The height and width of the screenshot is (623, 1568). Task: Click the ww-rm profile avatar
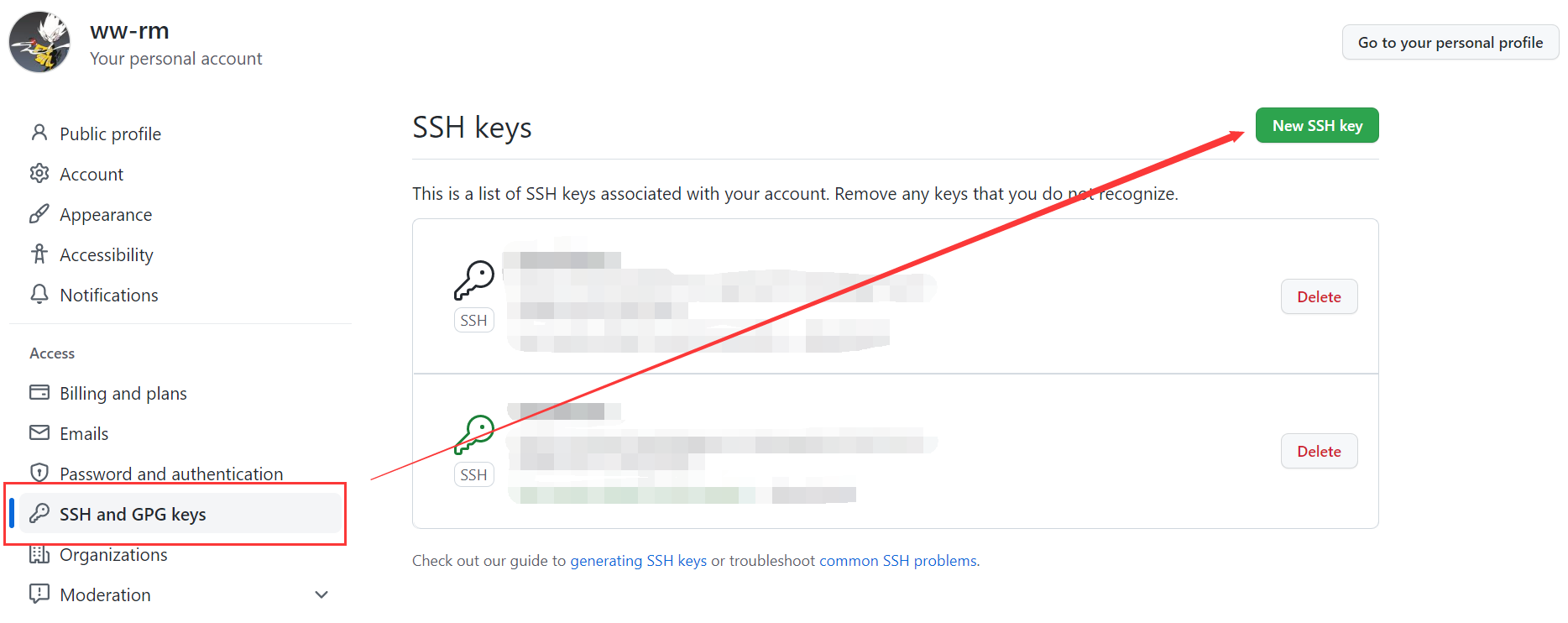[x=39, y=42]
